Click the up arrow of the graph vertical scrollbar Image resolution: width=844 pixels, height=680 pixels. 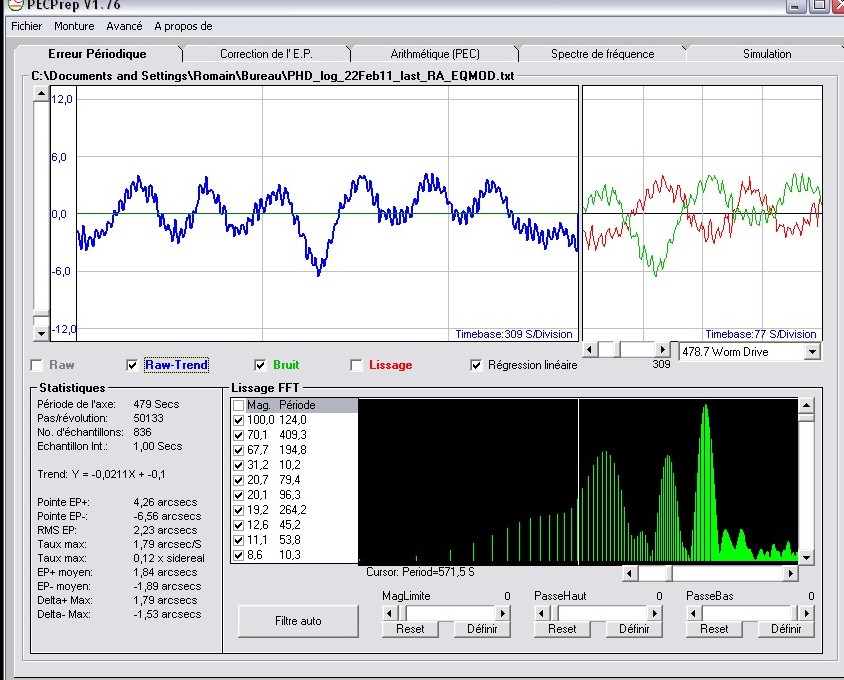tap(40, 94)
